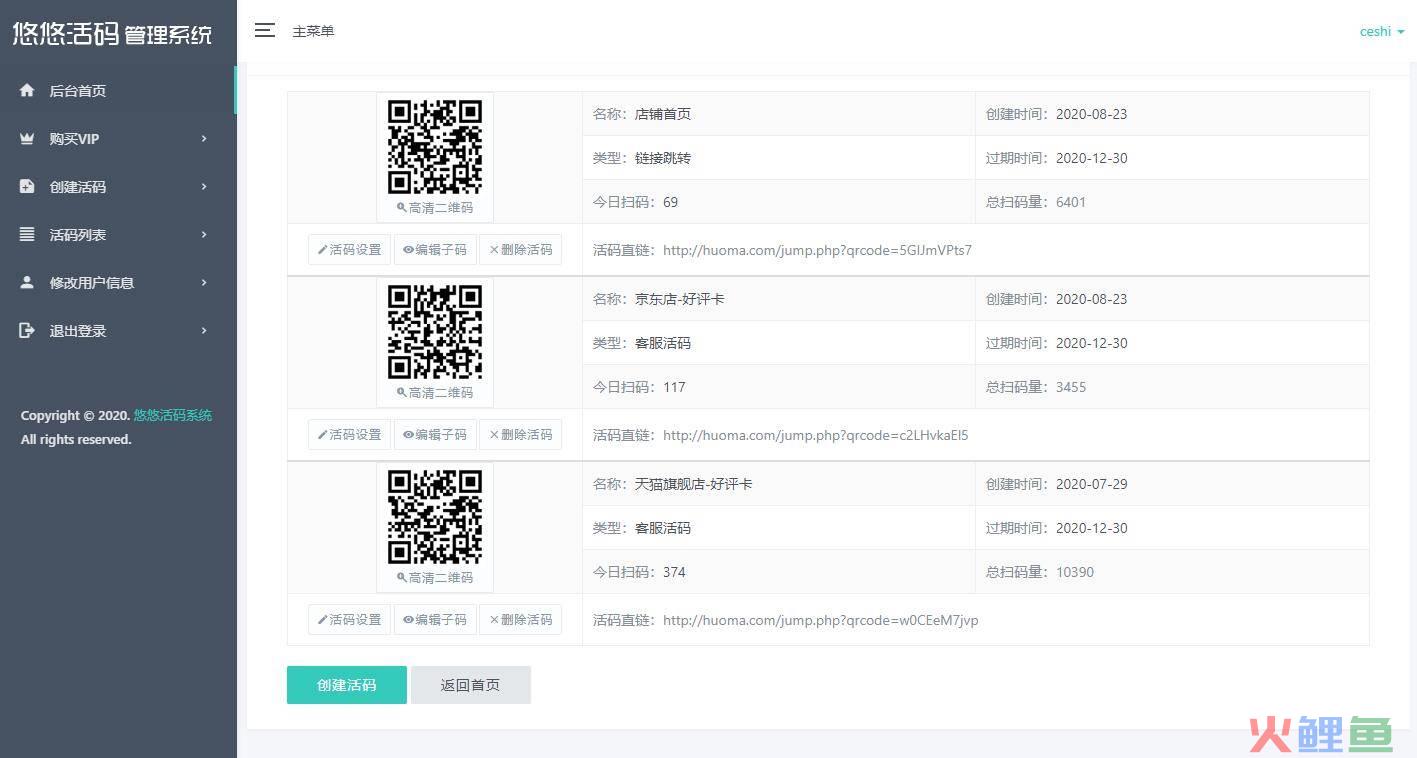This screenshot has height=758, width=1417.
Task: Click 编辑子码 for 天猫旗舰店-好评卡
Action: pos(435,620)
